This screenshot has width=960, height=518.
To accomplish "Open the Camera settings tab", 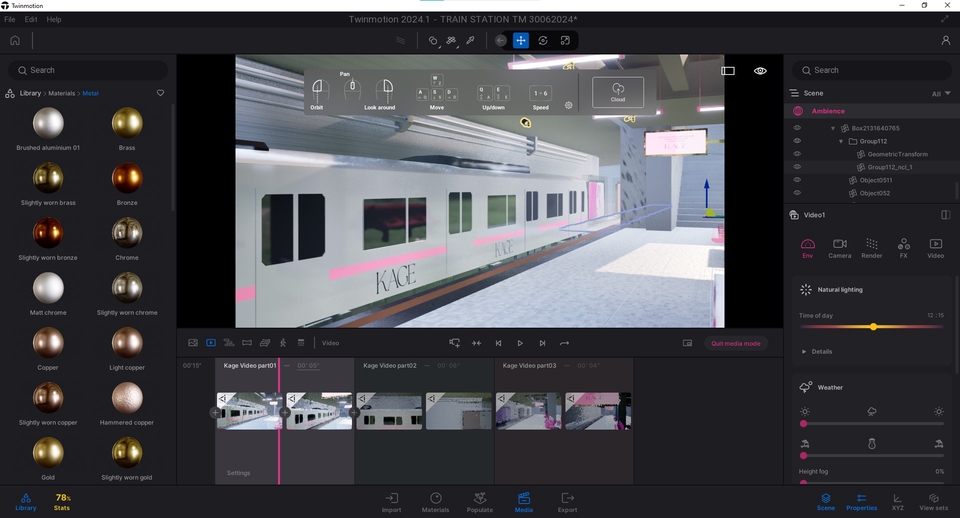I will pos(839,248).
